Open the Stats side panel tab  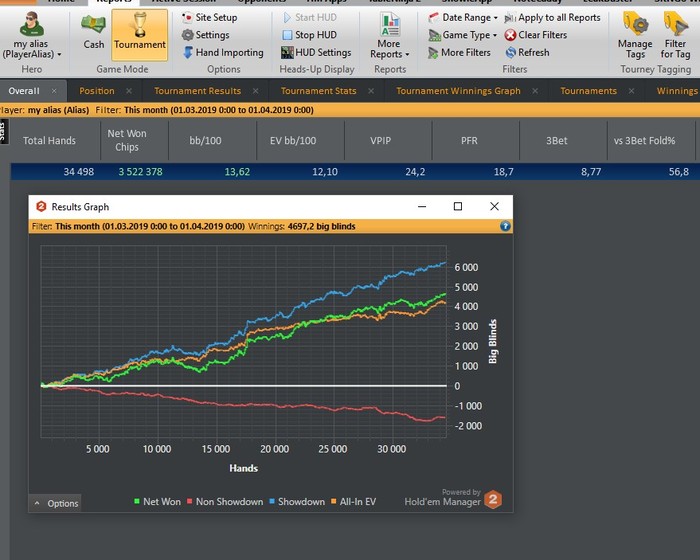click(x=4, y=132)
